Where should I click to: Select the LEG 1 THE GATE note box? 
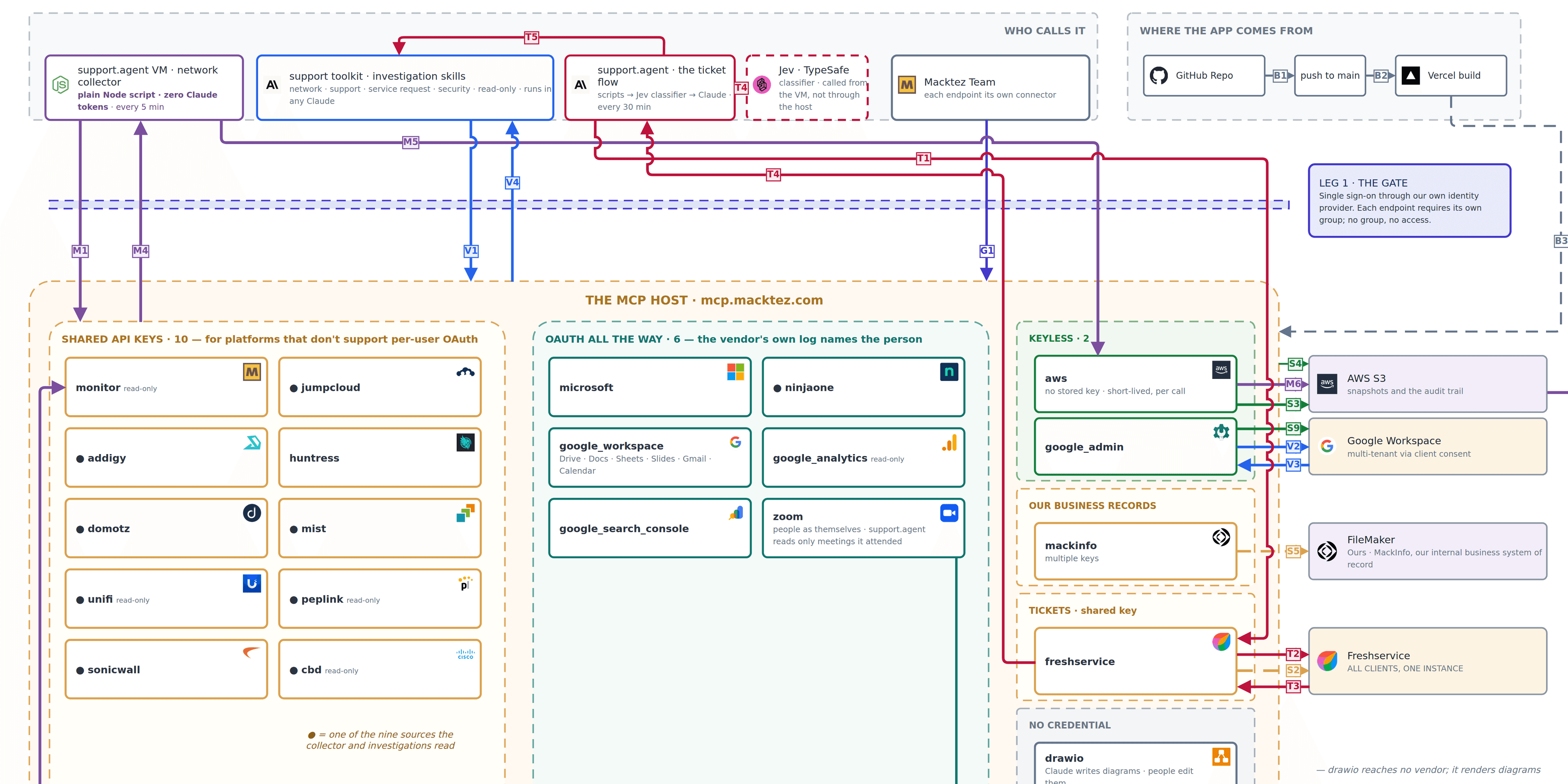pyautogui.click(x=1409, y=201)
